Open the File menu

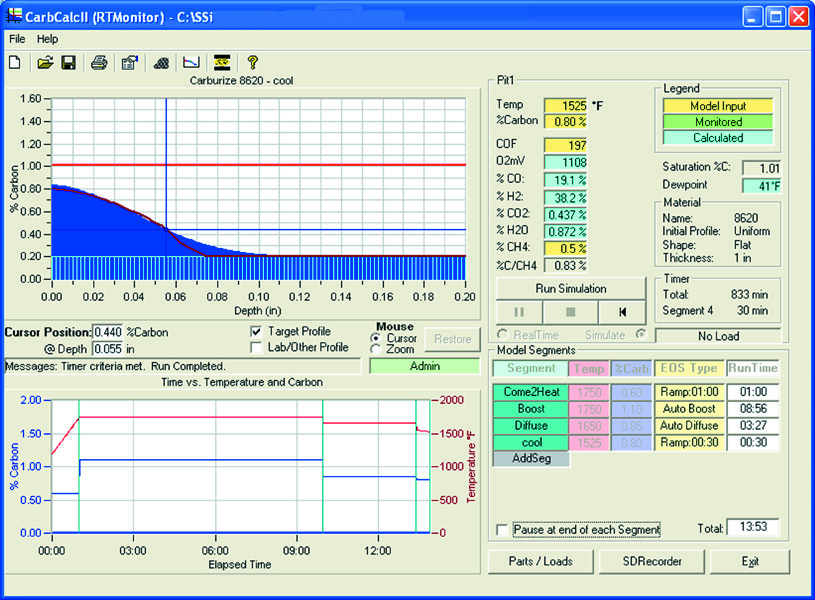[x=17, y=39]
